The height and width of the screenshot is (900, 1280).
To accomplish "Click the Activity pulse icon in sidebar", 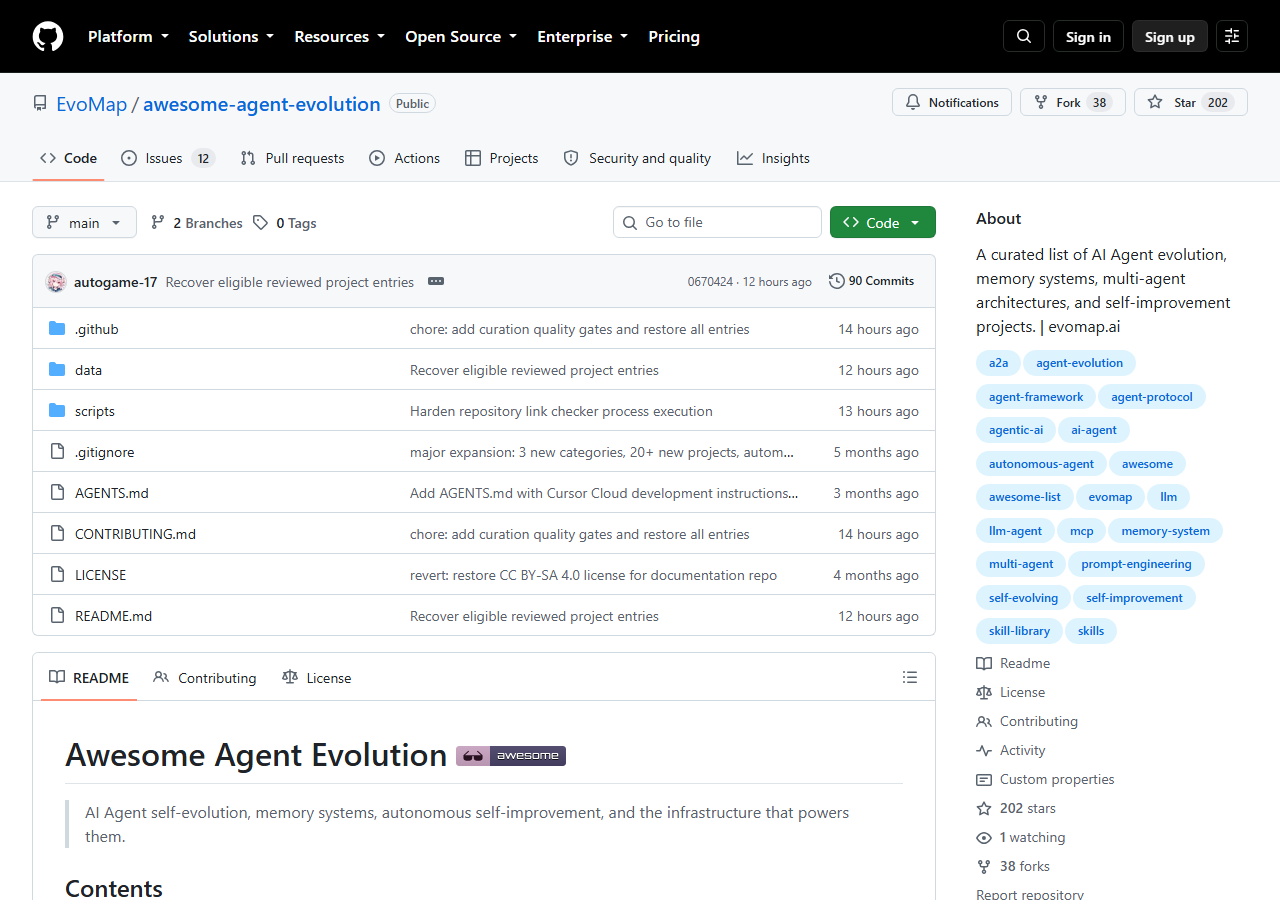I will [x=984, y=750].
